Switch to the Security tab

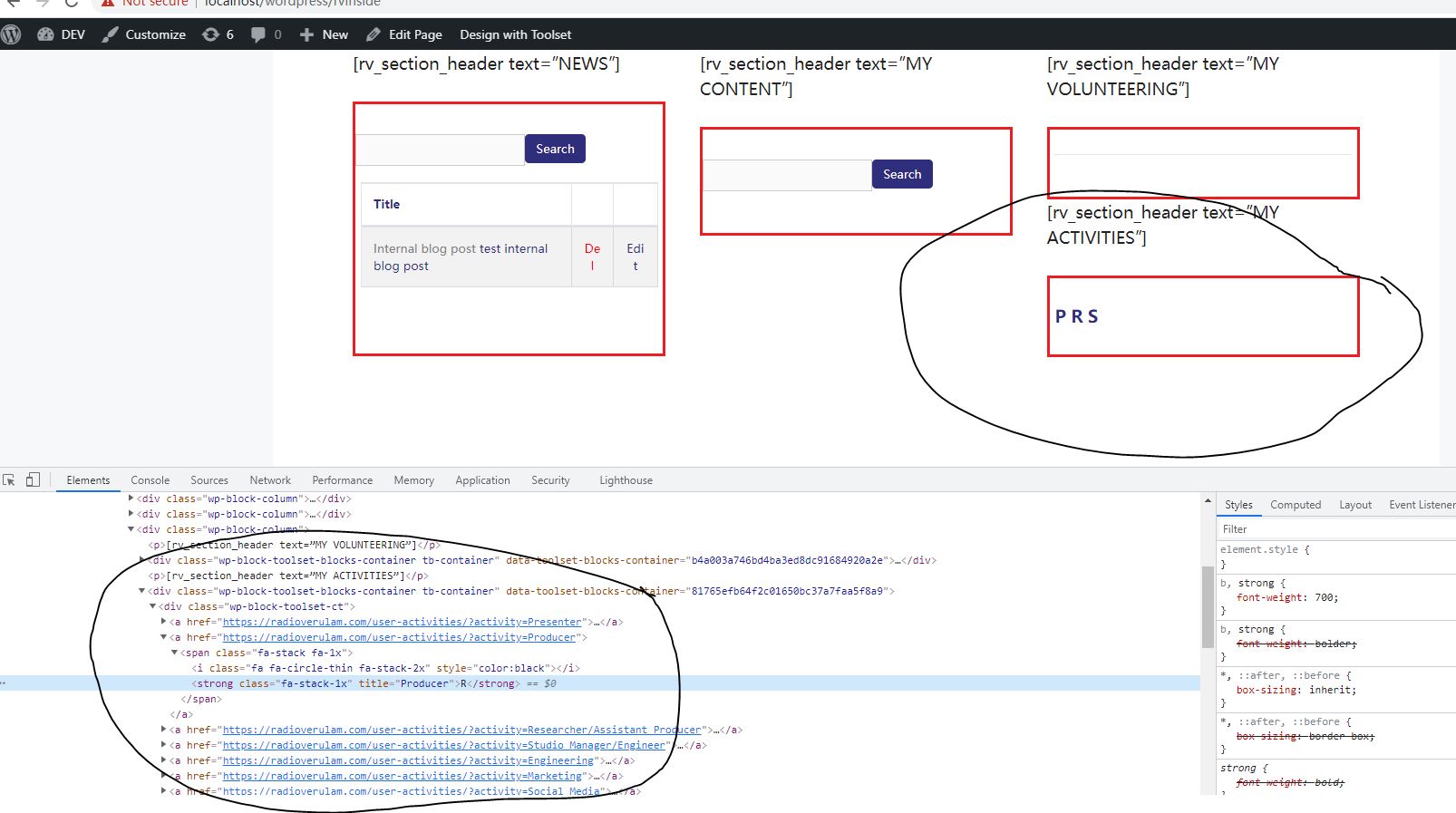(x=550, y=480)
